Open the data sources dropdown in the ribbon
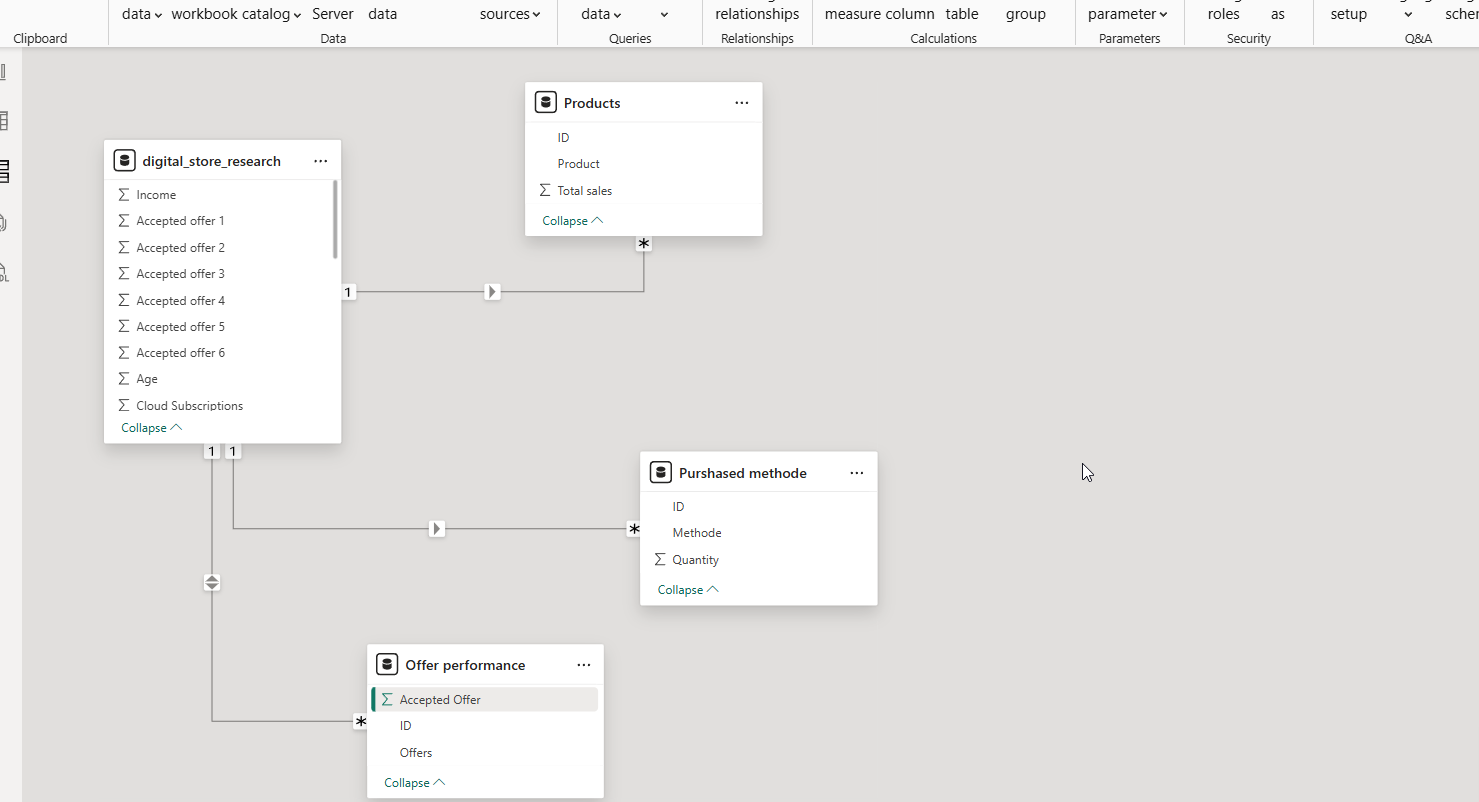This screenshot has width=1479, height=802. (x=510, y=14)
